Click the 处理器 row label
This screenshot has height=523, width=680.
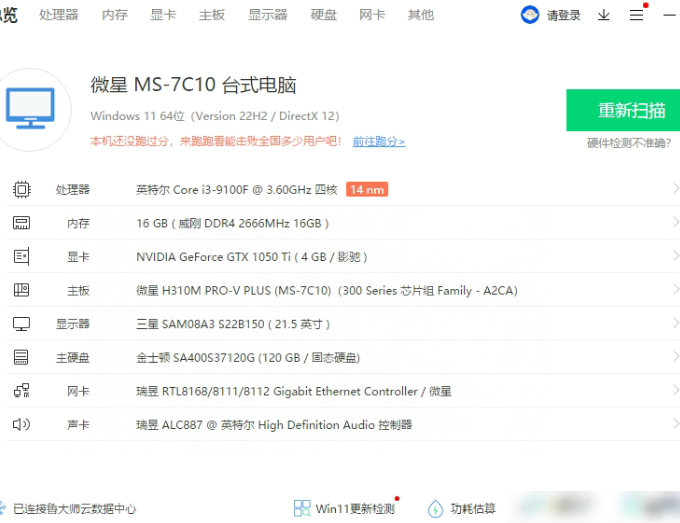[x=72, y=190]
